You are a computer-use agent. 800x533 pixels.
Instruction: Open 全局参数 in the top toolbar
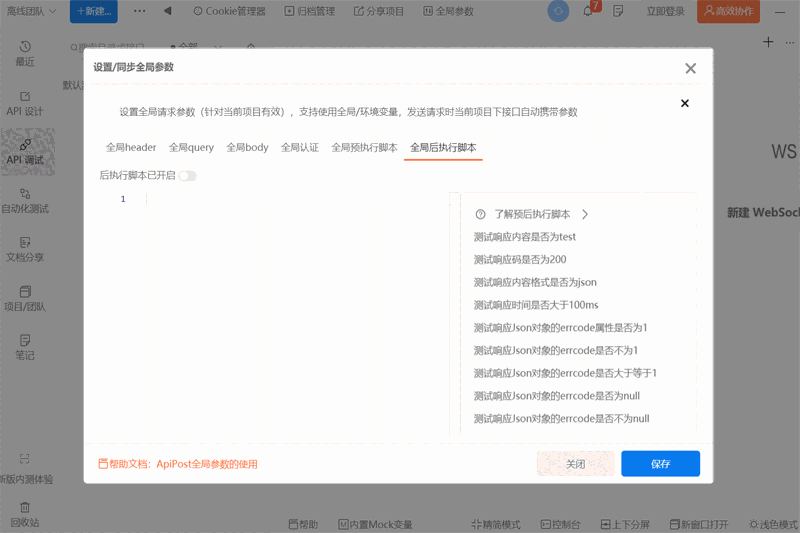(x=448, y=11)
